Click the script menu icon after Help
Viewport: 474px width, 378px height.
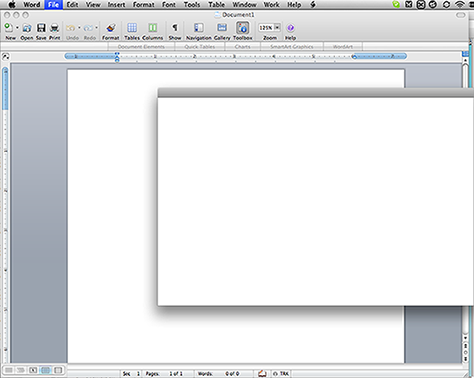click(313, 5)
